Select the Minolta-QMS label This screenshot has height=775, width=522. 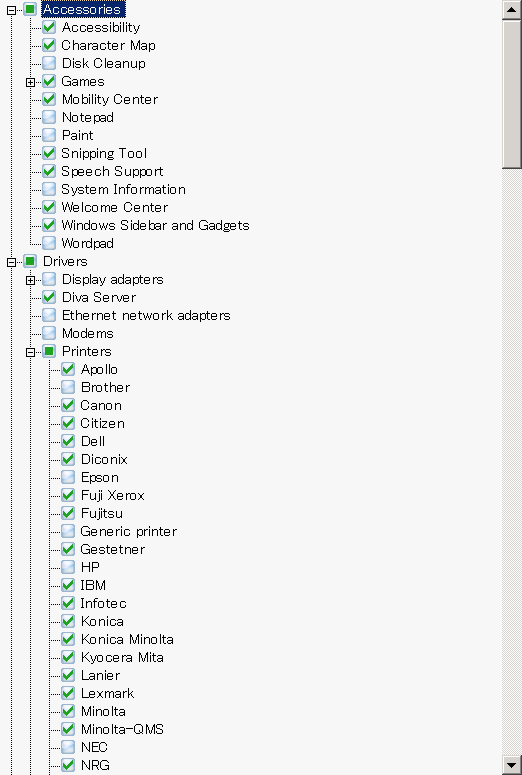[122, 730]
